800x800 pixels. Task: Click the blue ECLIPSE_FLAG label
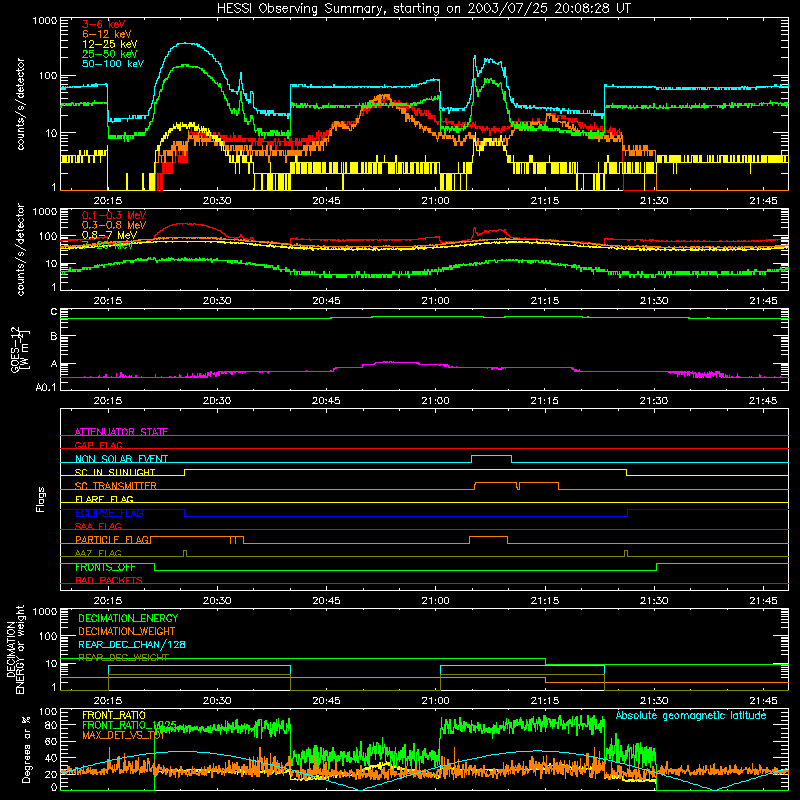[x=109, y=513]
